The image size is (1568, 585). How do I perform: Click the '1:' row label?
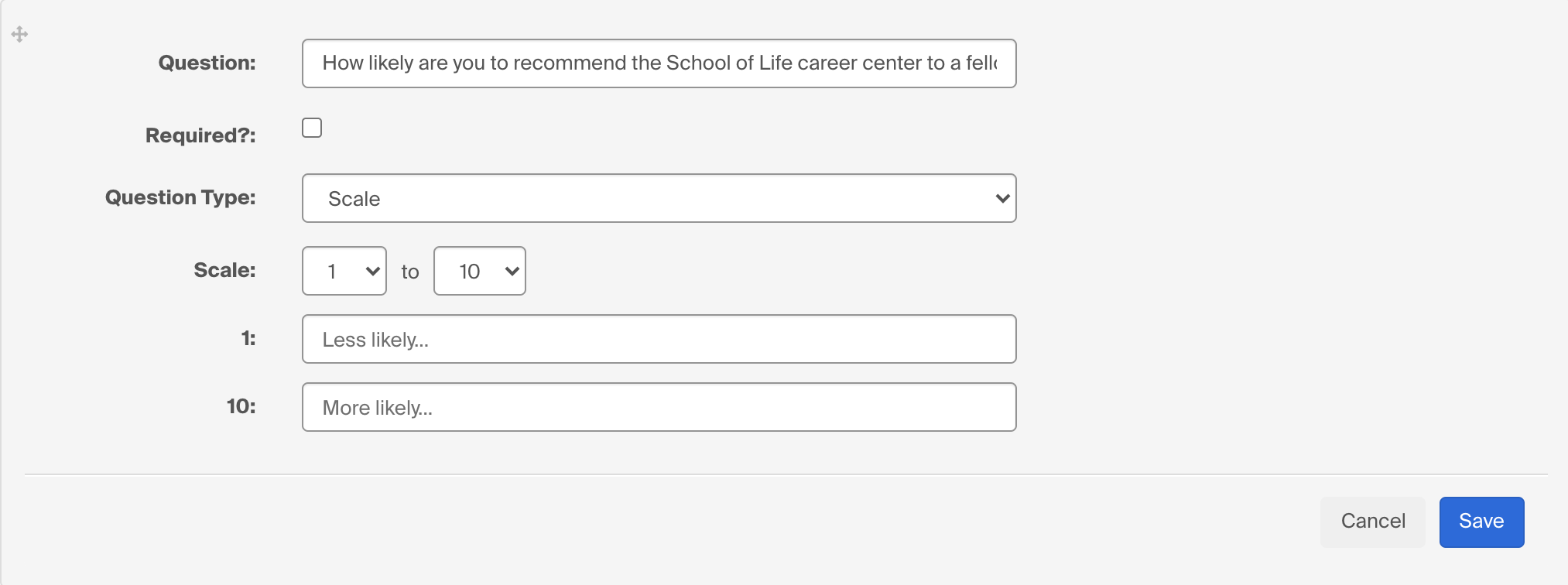point(248,338)
